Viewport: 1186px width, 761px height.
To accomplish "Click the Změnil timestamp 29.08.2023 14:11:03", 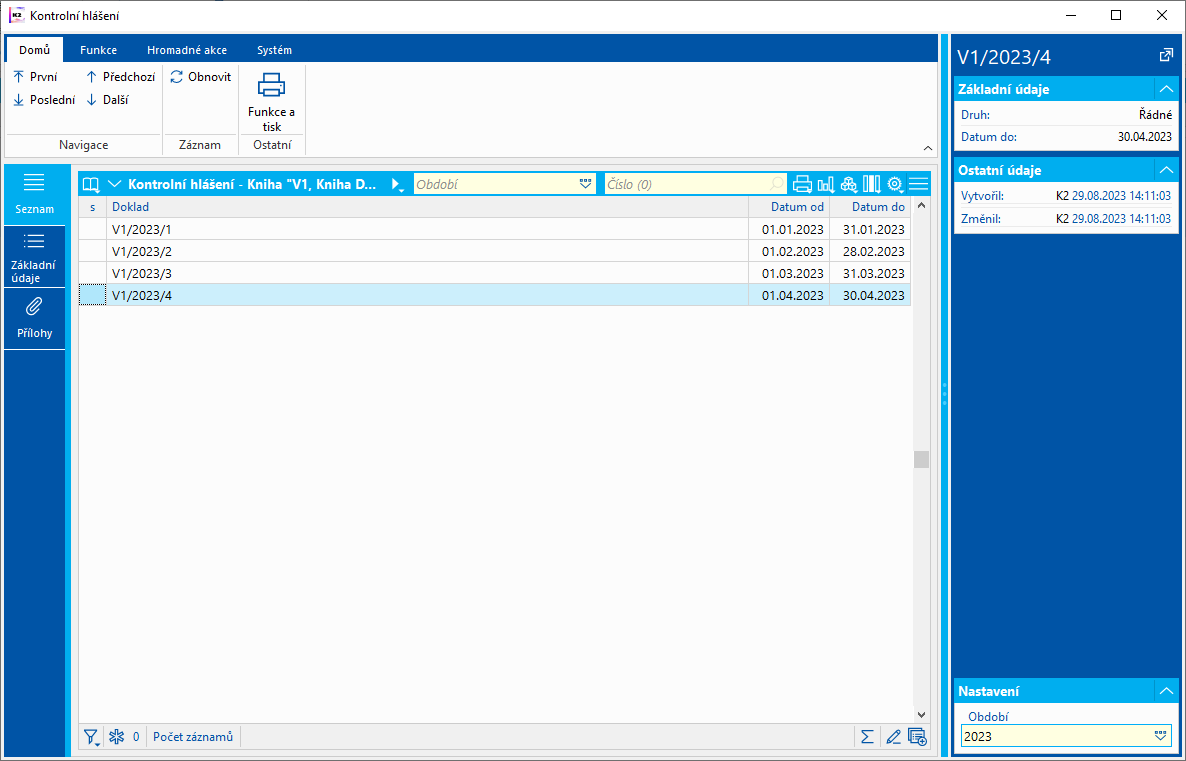I will click(x=1121, y=219).
